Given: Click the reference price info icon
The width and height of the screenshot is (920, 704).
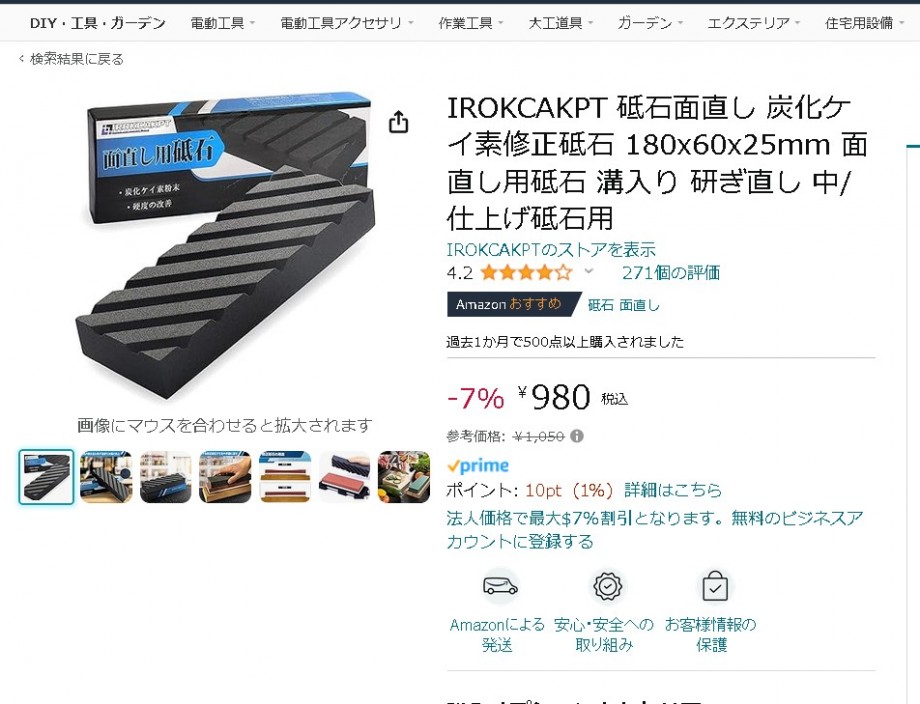Looking at the screenshot, I should coord(577,436).
